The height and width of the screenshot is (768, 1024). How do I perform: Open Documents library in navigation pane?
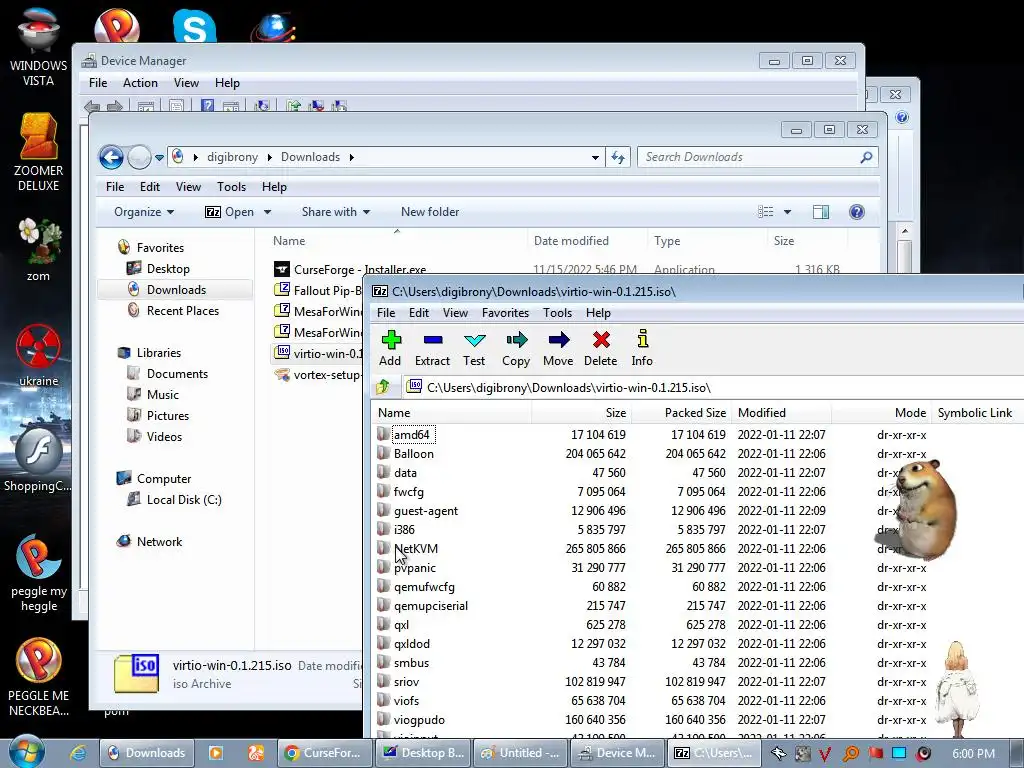coord(177,374)
